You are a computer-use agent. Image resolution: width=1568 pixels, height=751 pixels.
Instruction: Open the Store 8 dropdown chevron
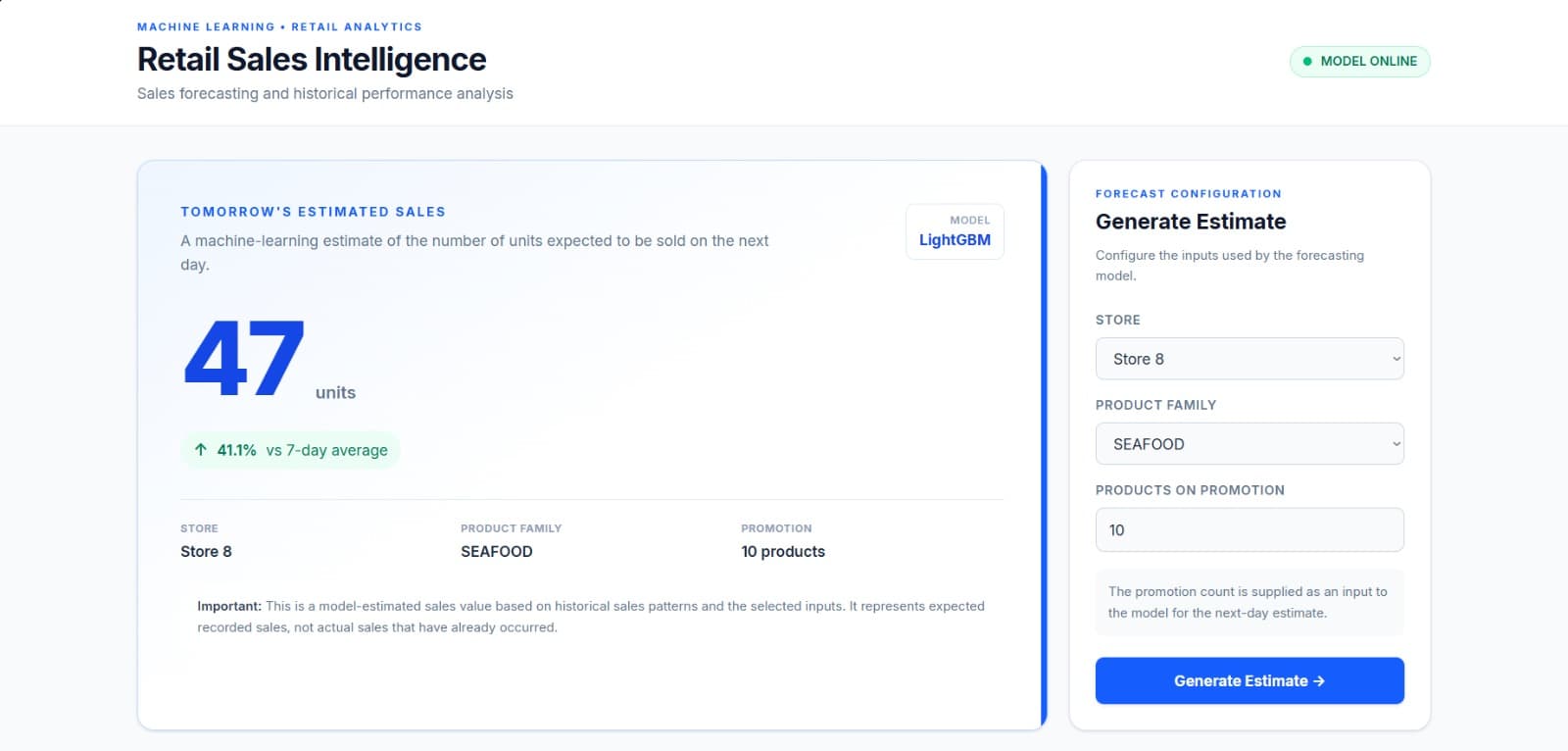pyautogui.click(x=1396, y=359)
